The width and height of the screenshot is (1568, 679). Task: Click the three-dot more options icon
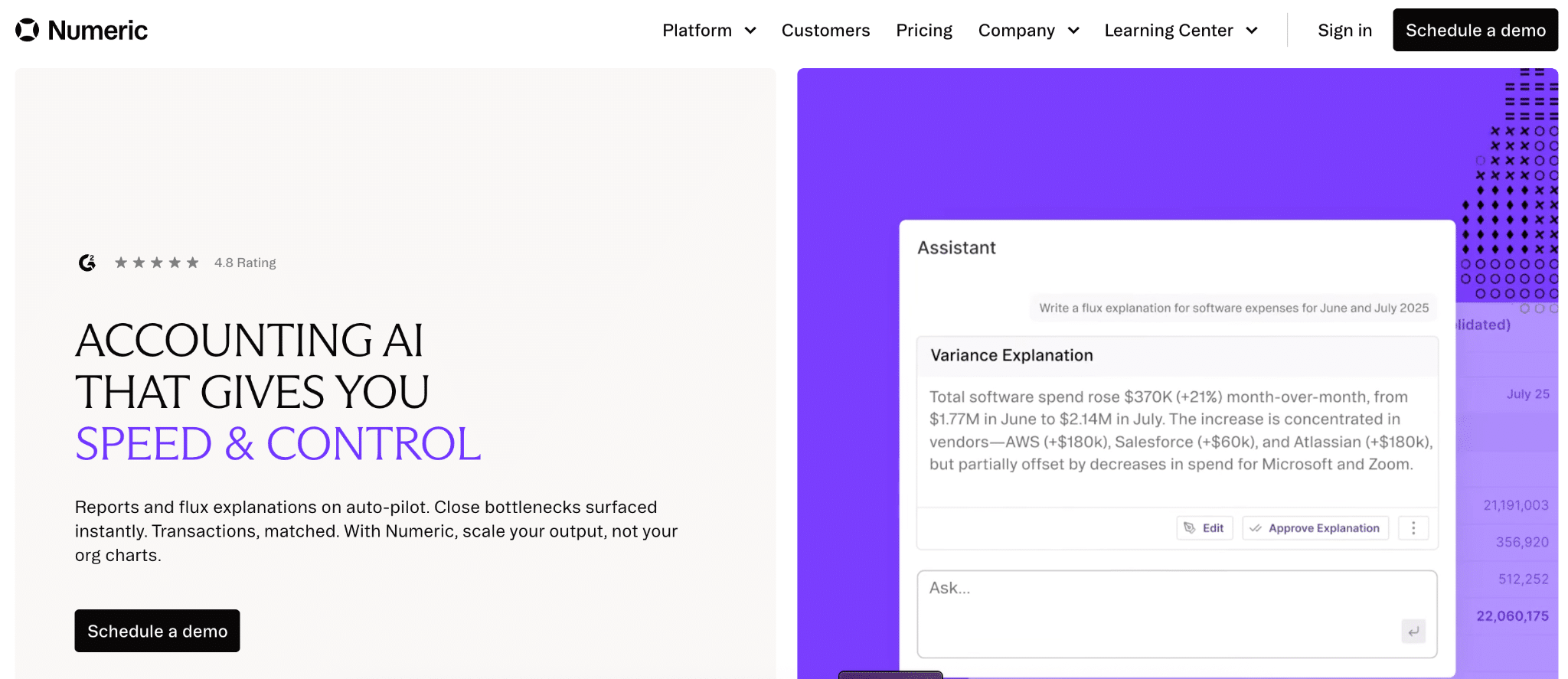click(1413, 528)
